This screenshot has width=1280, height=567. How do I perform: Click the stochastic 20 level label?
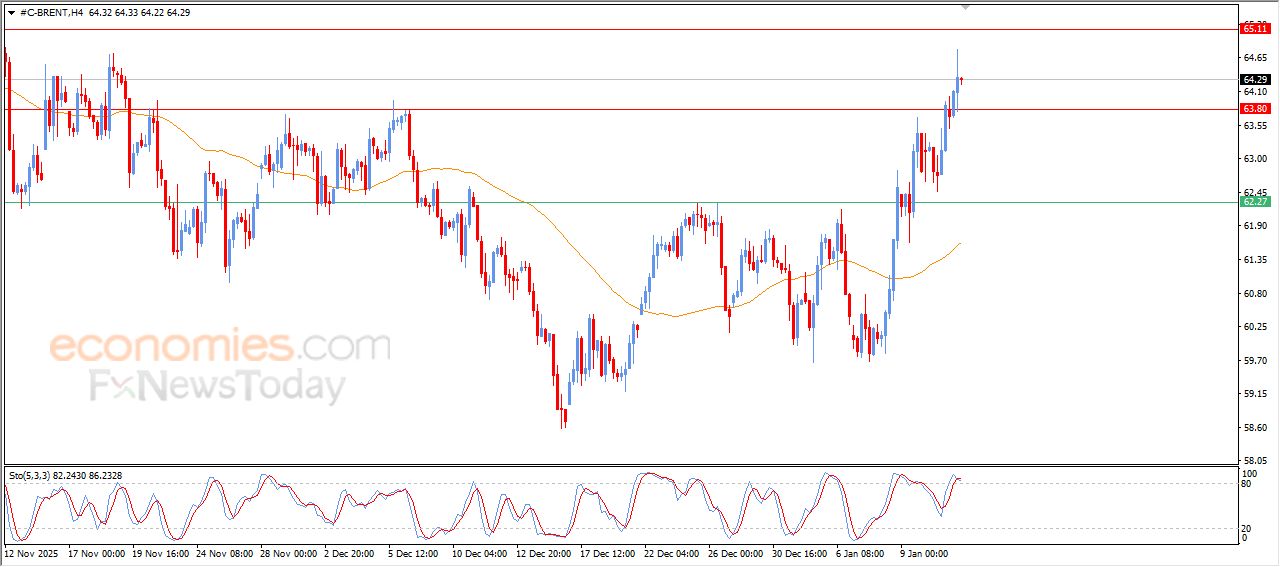tap(1246, 528)
